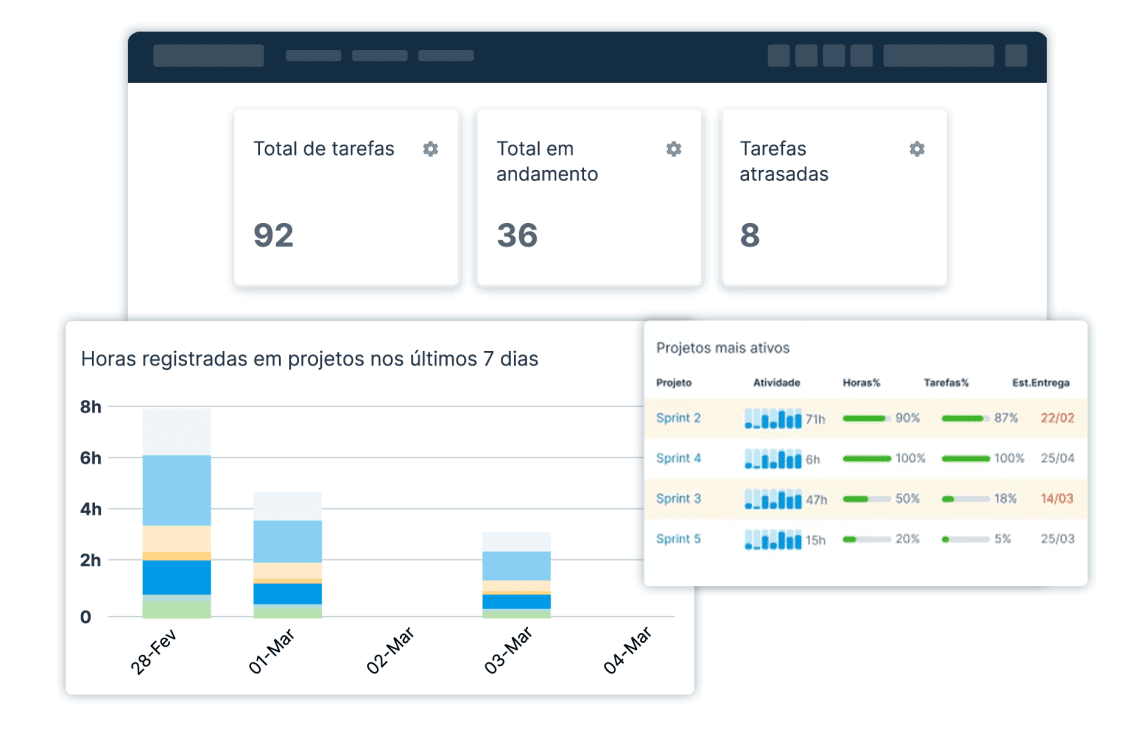Click the activity sparkline for Sprint 4
This screenshot has width=1140, height=744.
coord(773,459)
